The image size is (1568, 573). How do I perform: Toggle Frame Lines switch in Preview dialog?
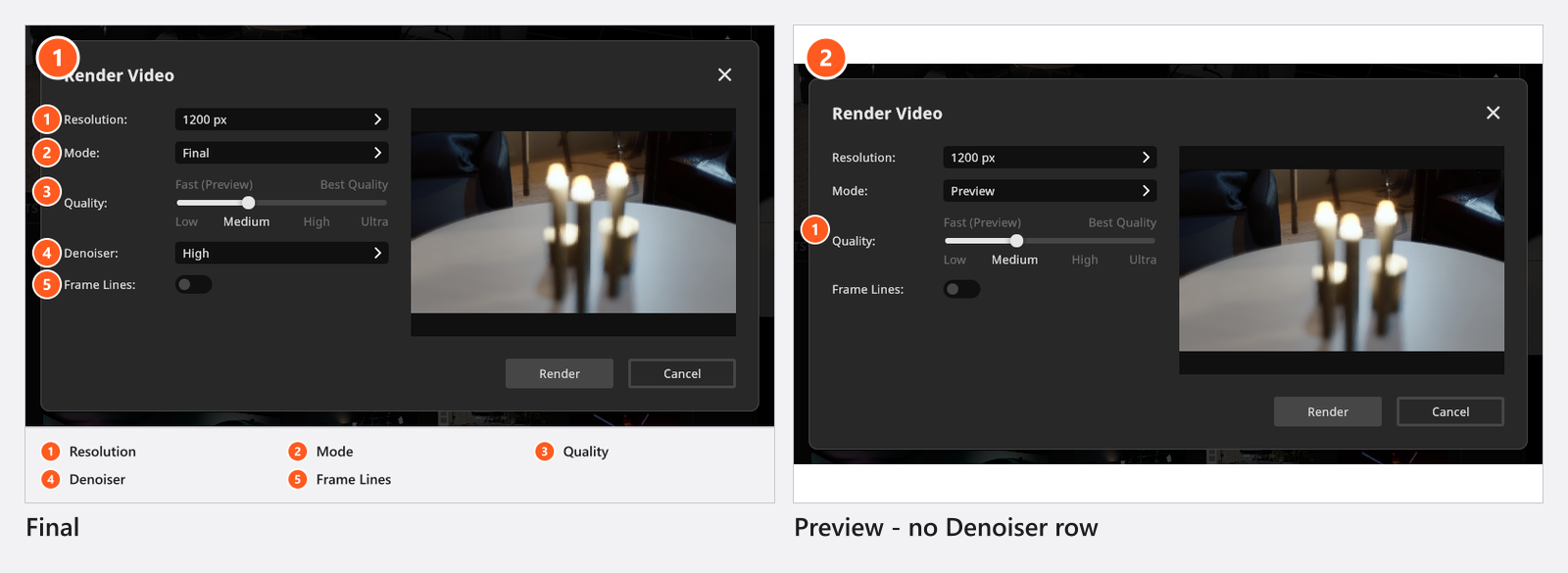coord(961,289)
